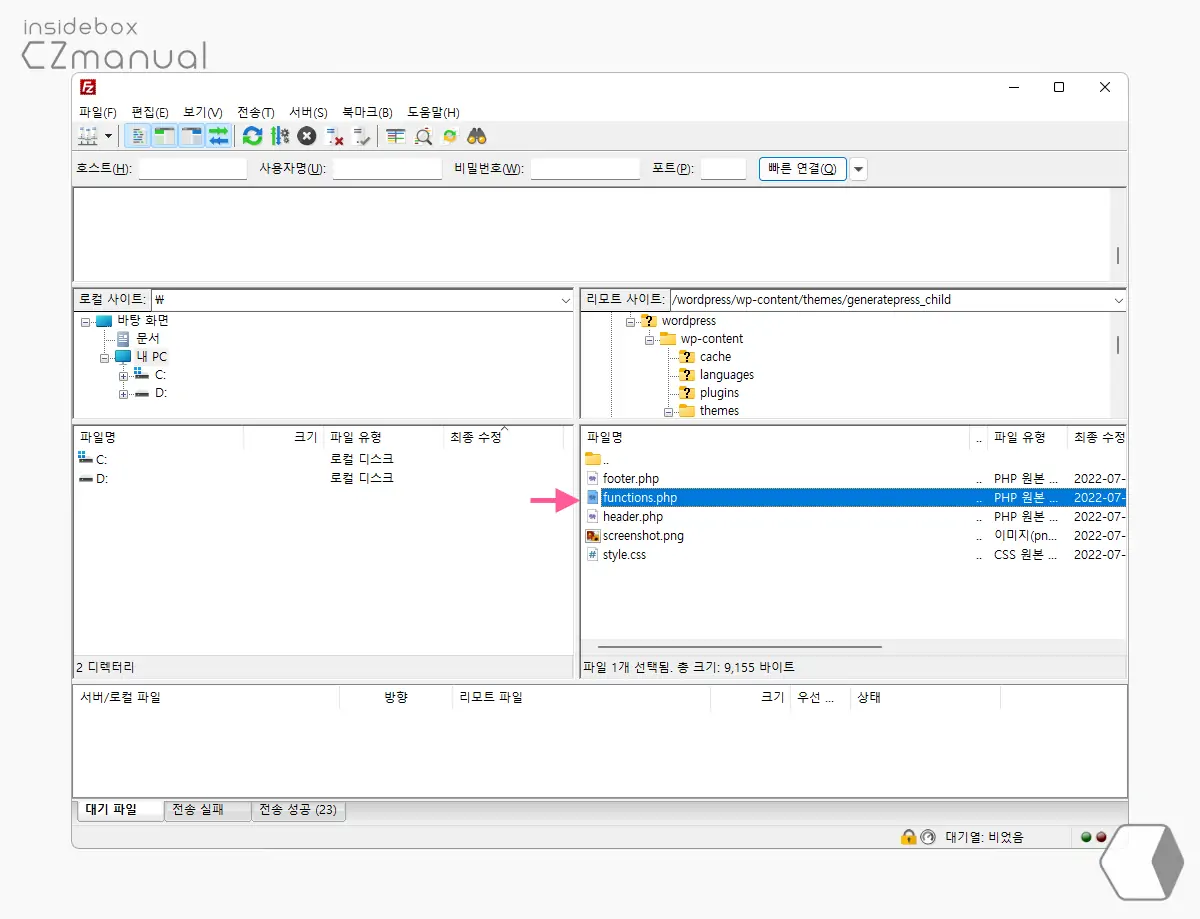Switch to the 전송 성공 (23) tab
Image resolution: width=1200 pixels, height=919 pixels.
(298, 810)
